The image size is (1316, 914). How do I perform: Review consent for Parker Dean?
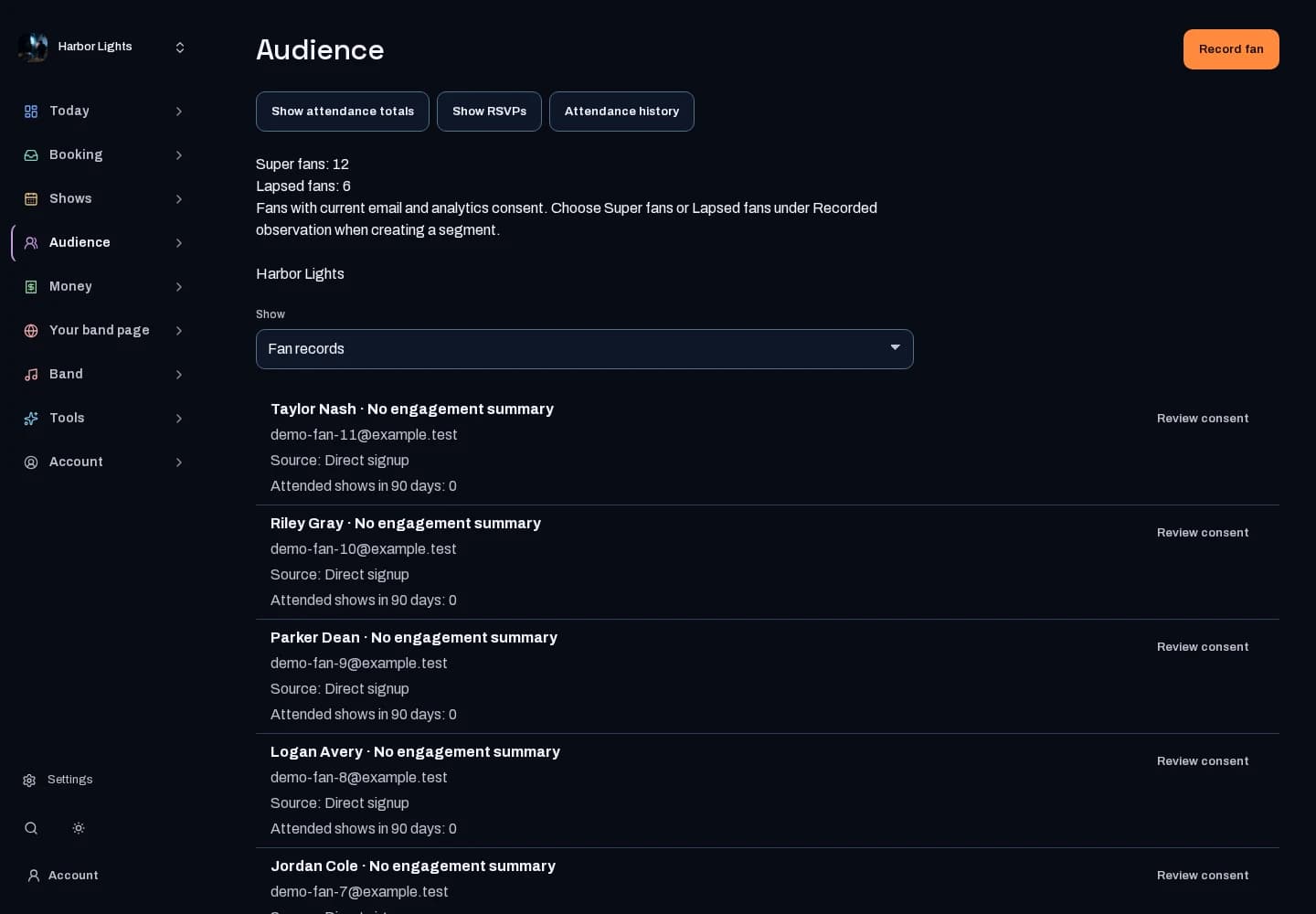coord(1203,647)
